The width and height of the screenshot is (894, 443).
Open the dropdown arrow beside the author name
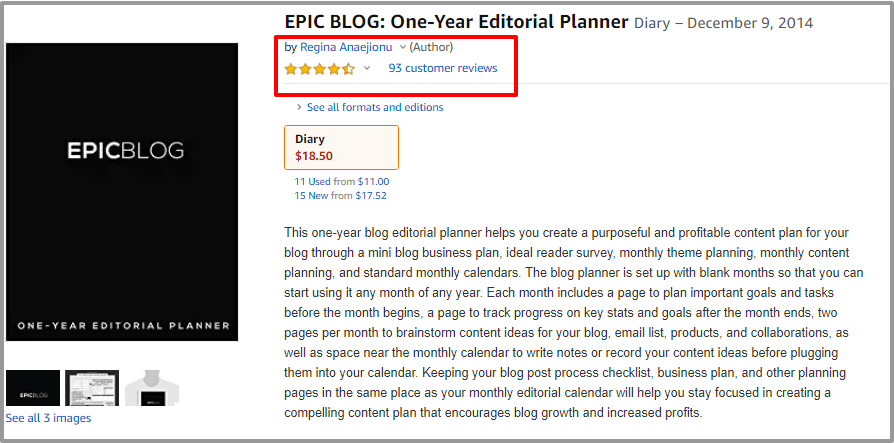coord(403,47)
